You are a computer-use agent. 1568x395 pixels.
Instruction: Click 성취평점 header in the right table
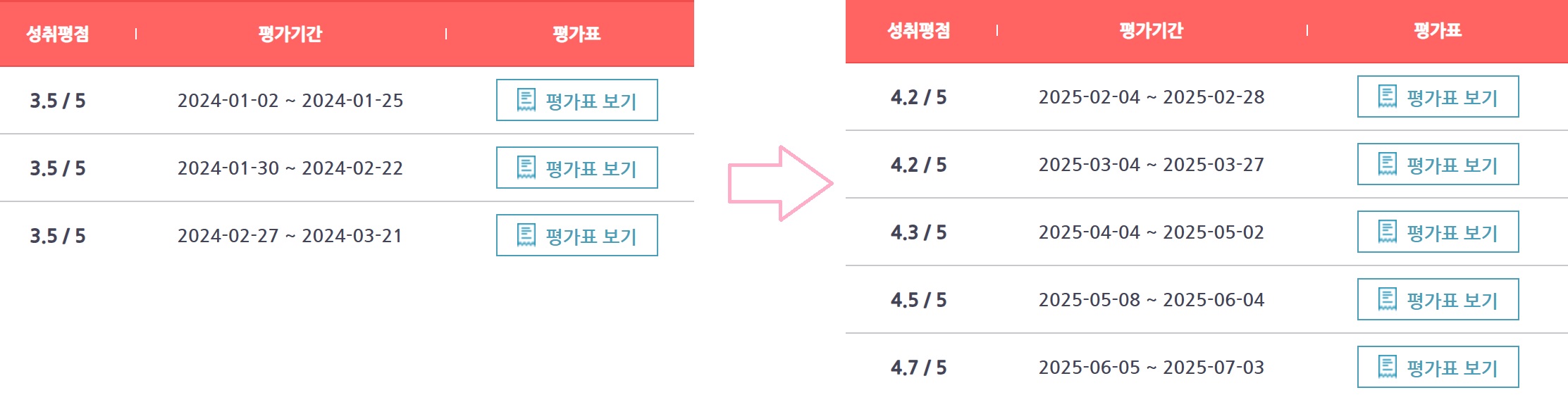(x=919, y=31)
